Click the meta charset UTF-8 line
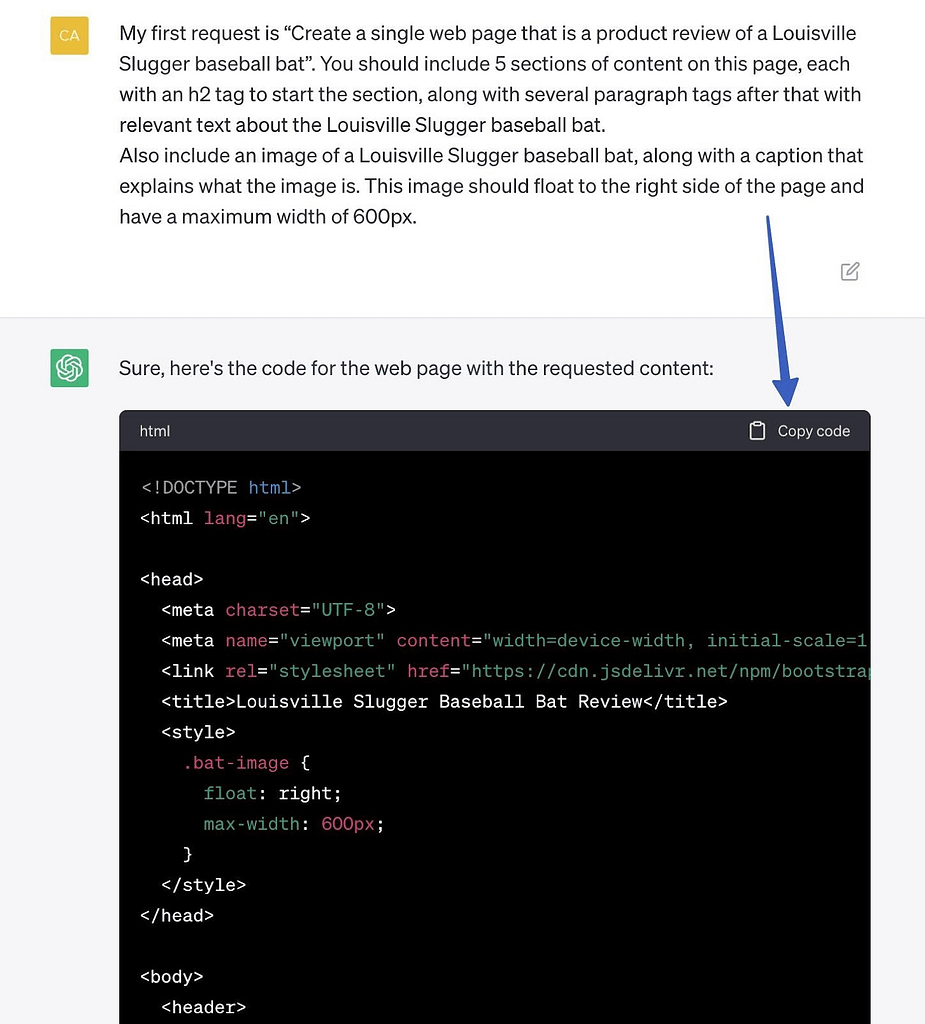Screen dimensions: 925x1024 (x=277, y=610)
